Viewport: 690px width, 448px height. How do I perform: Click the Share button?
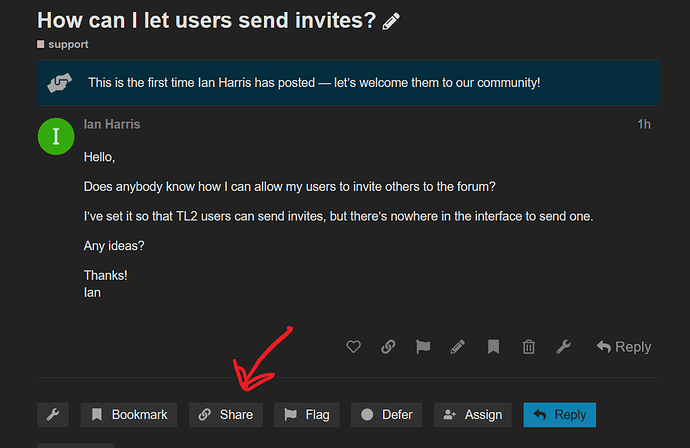tap(226, 415)
